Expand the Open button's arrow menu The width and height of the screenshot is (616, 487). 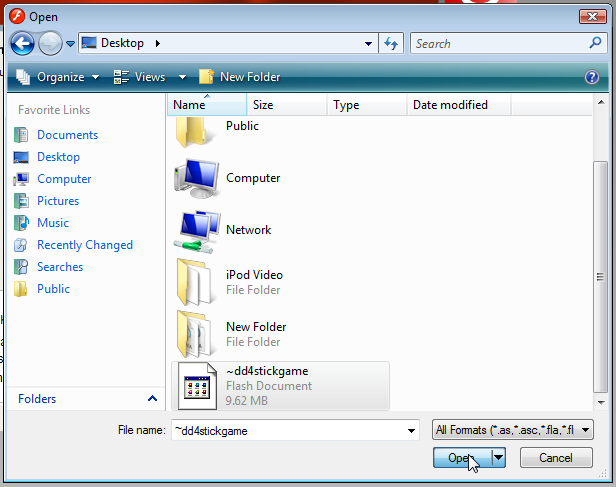498,457
